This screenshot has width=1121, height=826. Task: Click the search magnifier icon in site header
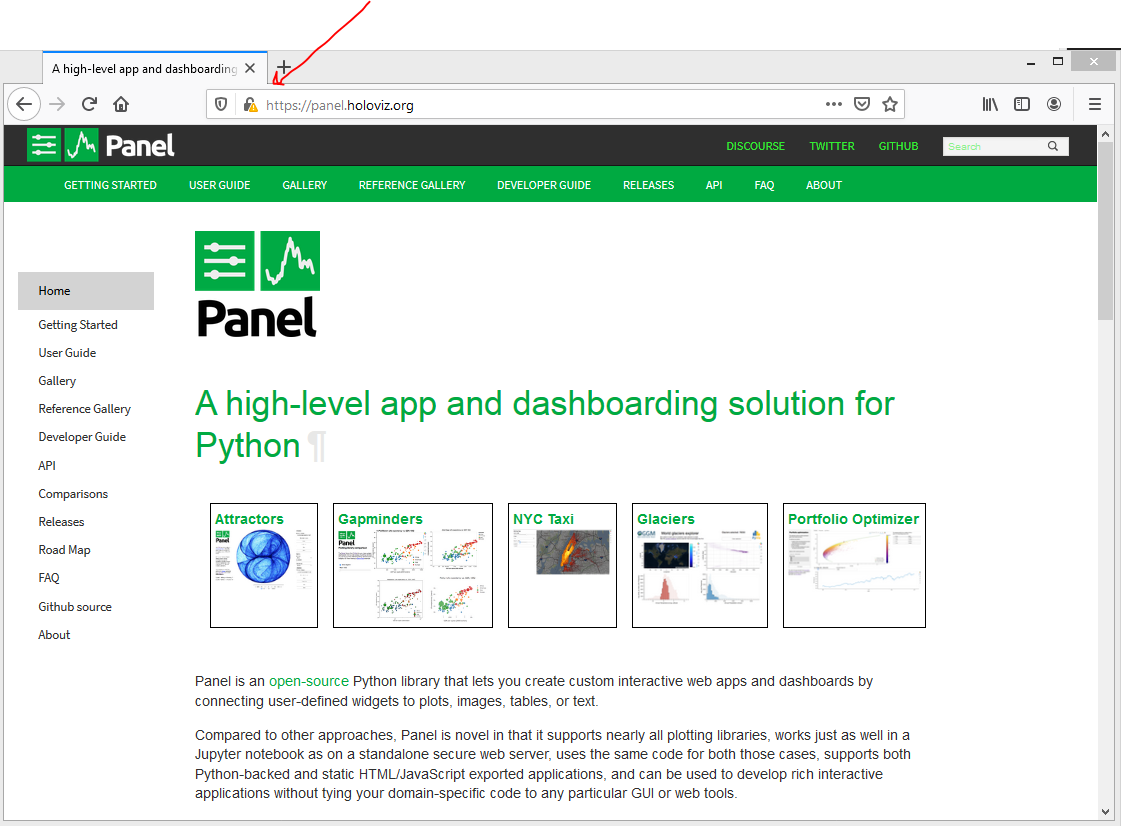coord(1053,146)
